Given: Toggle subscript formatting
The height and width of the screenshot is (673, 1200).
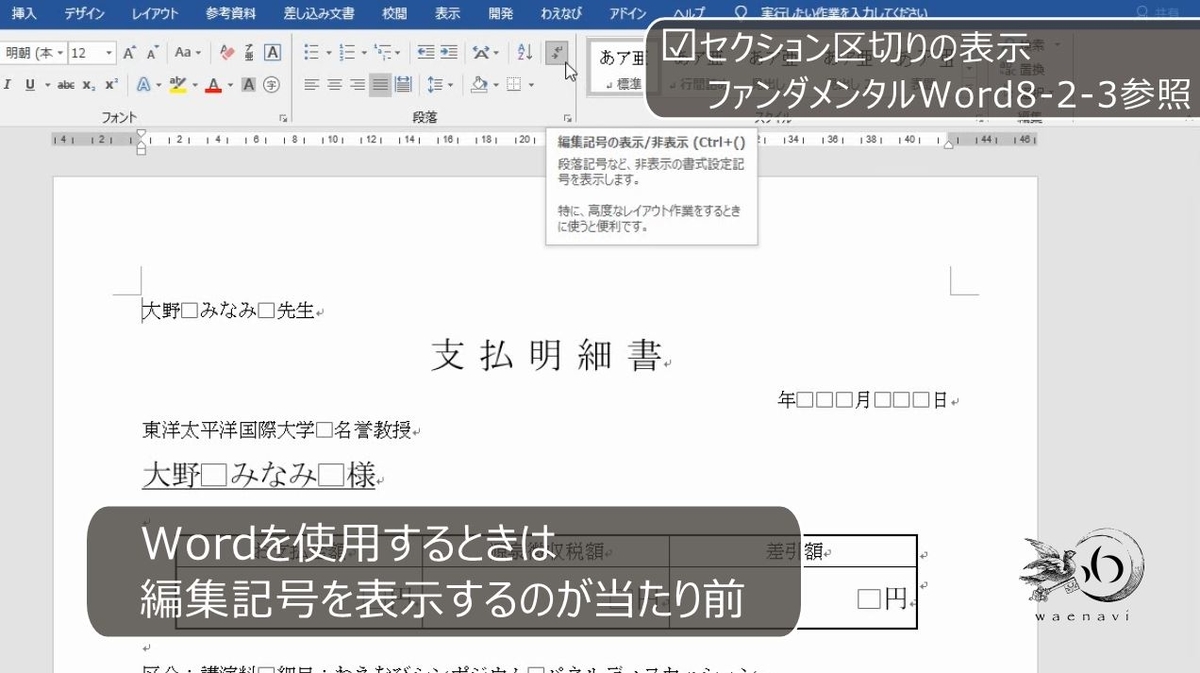Looking at the screenshot, I should click(x=89, y=85).
